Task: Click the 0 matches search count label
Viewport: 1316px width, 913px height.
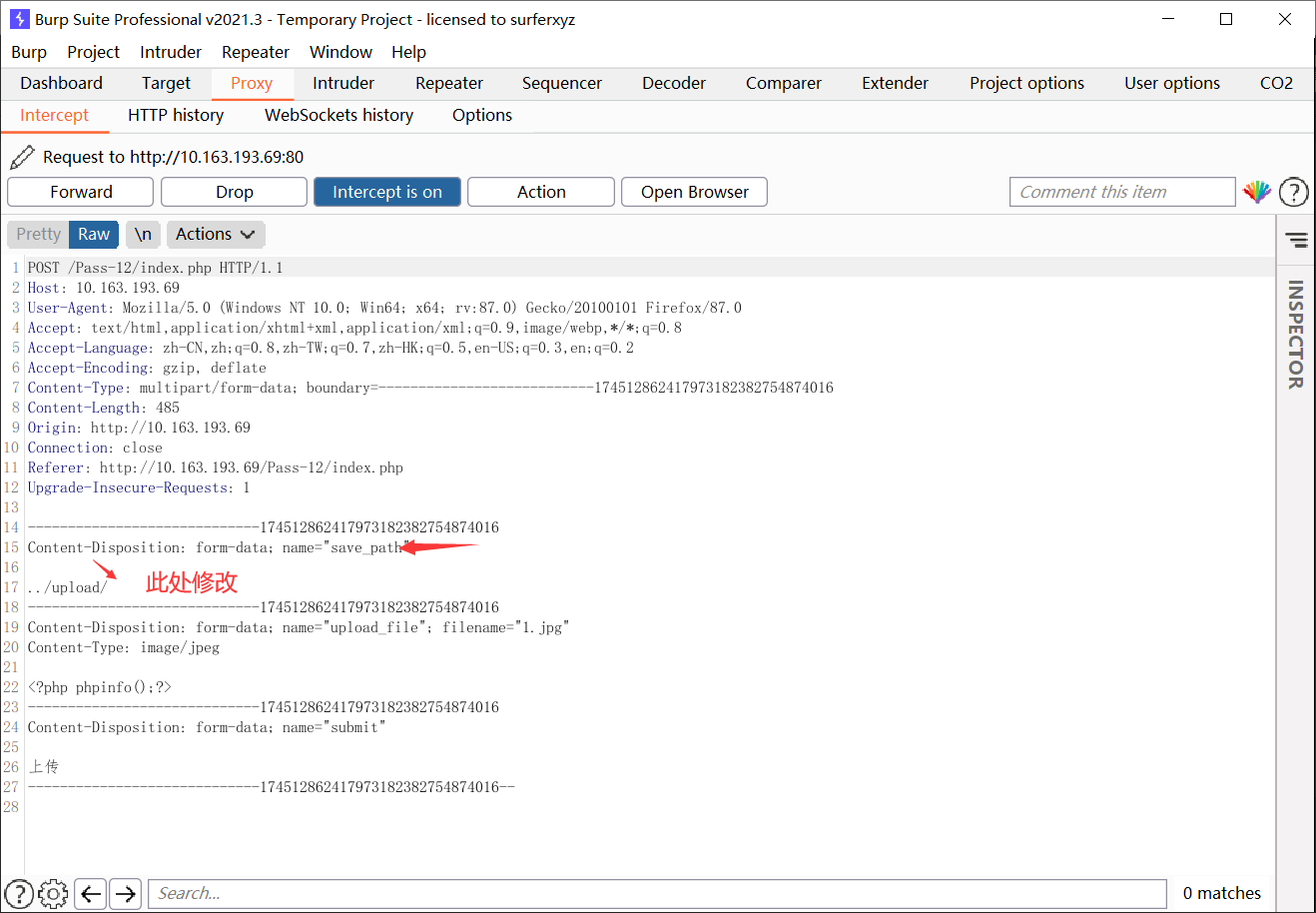Action: tap(1222, 893)
